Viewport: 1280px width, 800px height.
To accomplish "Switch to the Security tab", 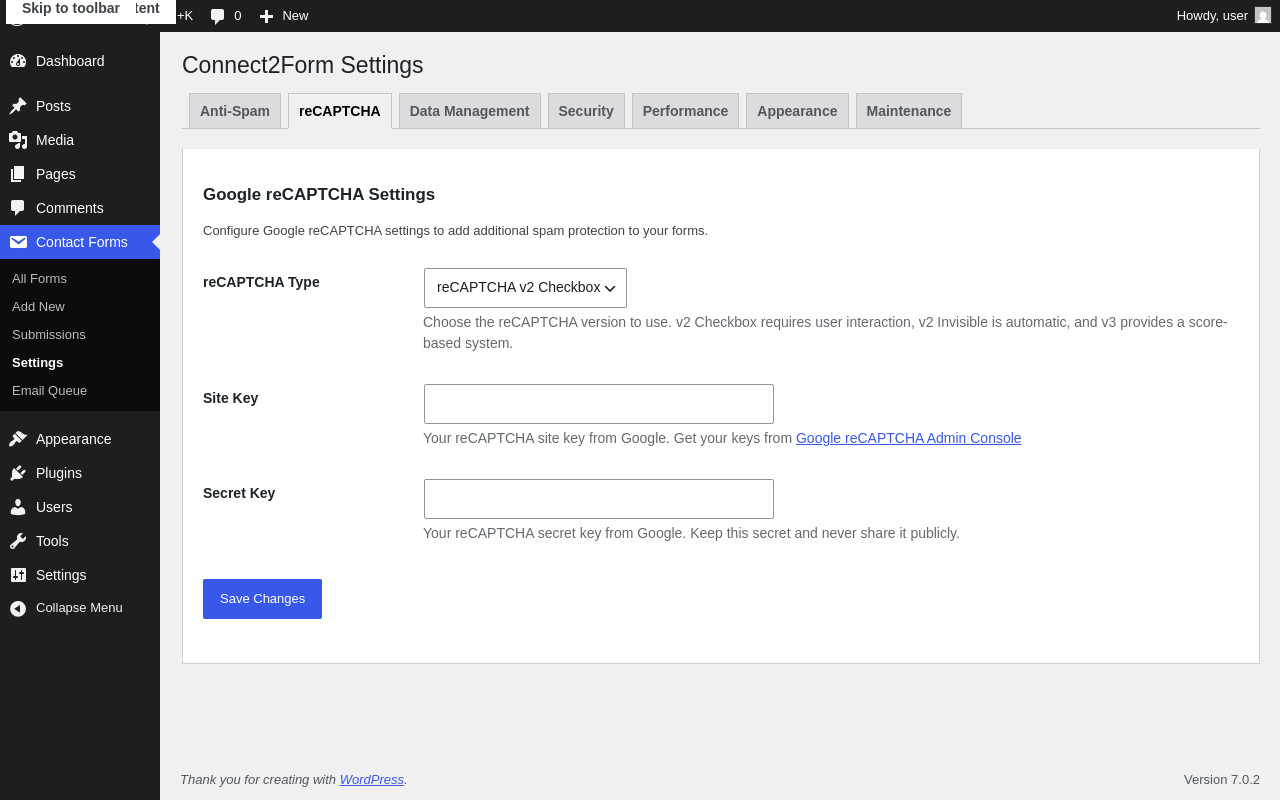I will tap(586, 111).
